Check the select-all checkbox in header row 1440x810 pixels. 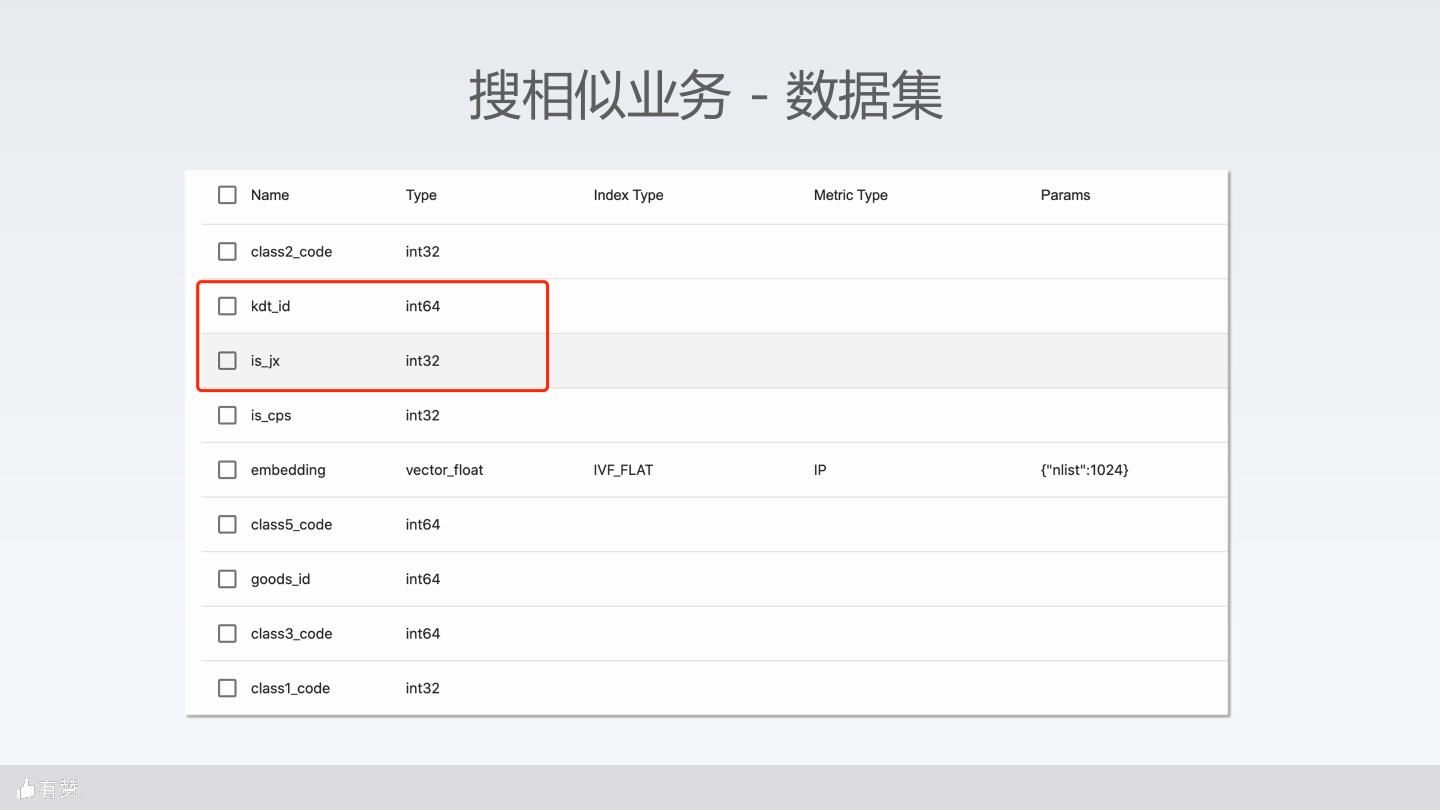click(227, 195)
